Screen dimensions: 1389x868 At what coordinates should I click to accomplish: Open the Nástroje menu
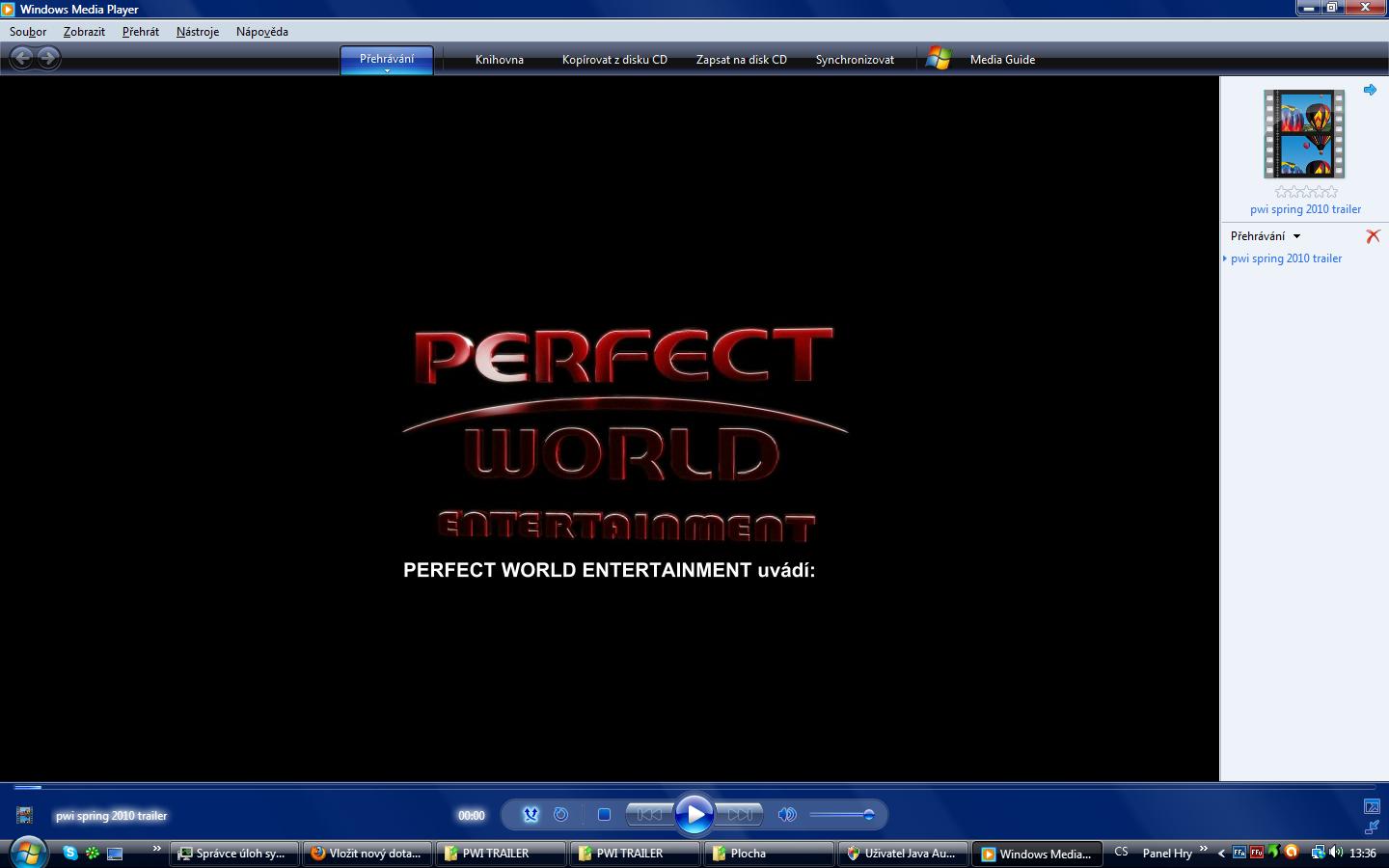point(198,32)
